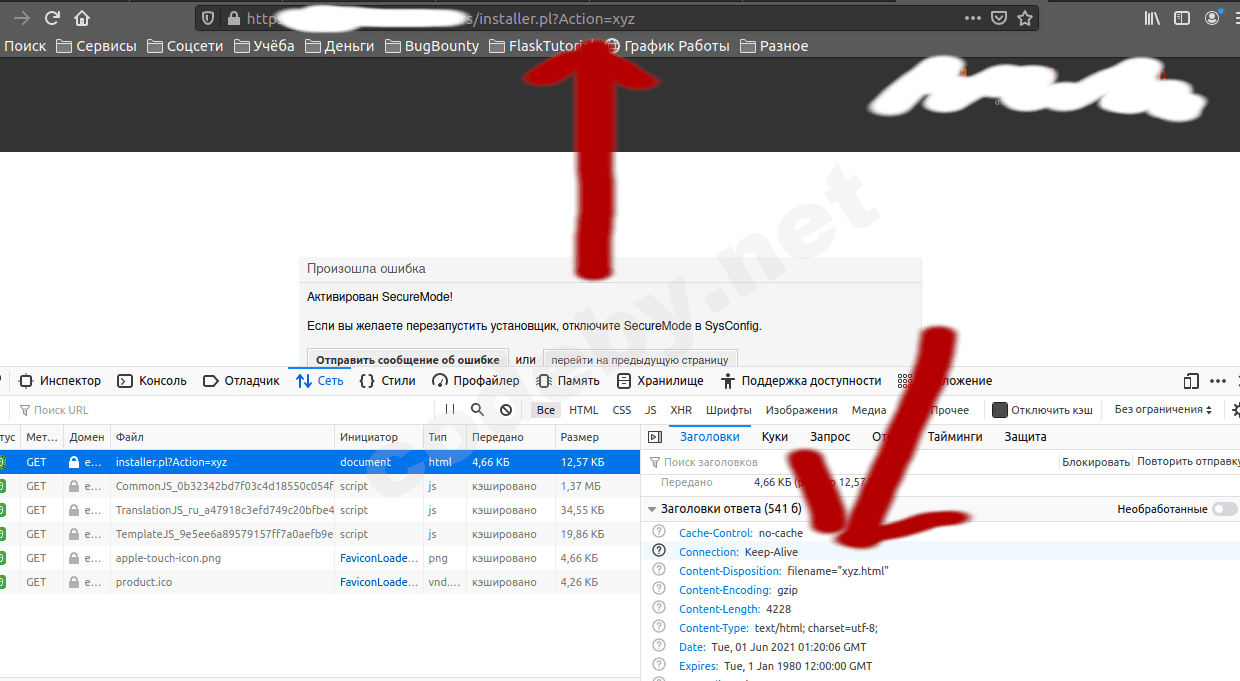Toggle responsive design mode icon
Viewport: 1240px width, 681px height.
pyautogui.click(x=1191, y=381)
